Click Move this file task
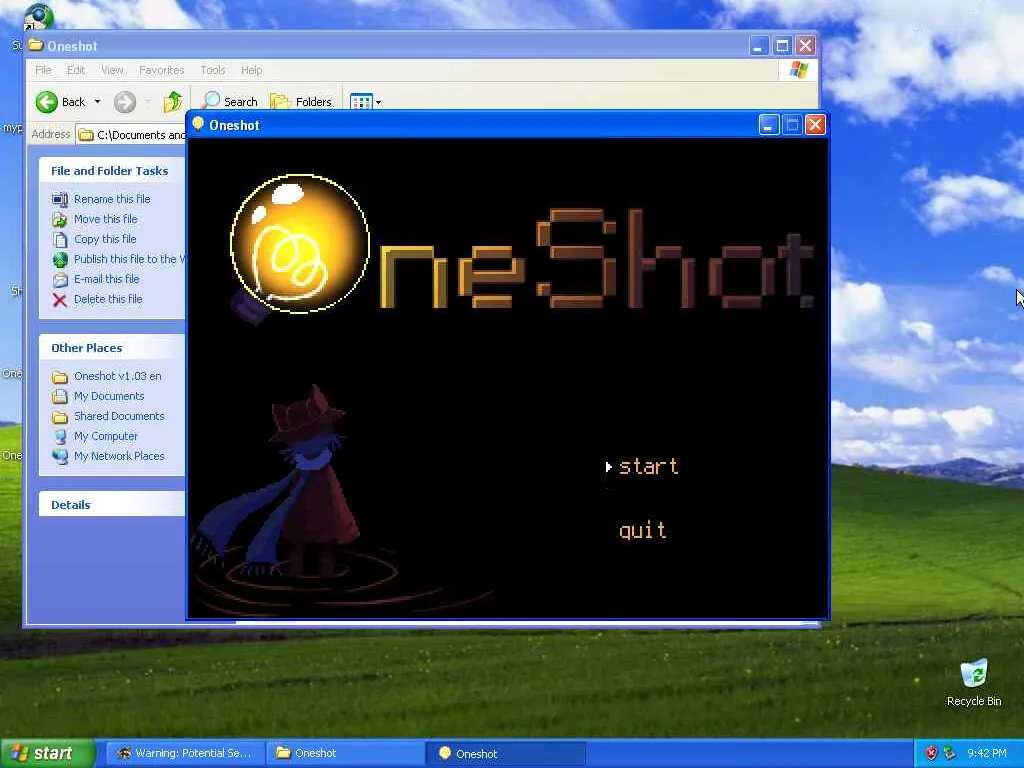This screenshot has height=768, width=1024. [x=105, y=219]
